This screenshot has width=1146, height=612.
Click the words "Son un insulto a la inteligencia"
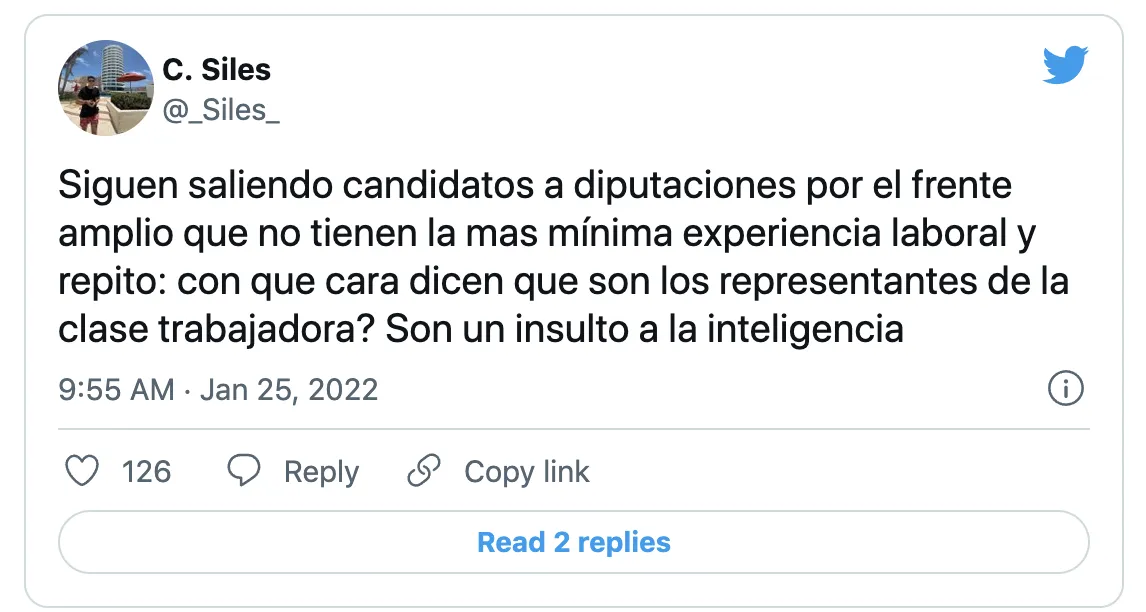[x=645, y=329]
